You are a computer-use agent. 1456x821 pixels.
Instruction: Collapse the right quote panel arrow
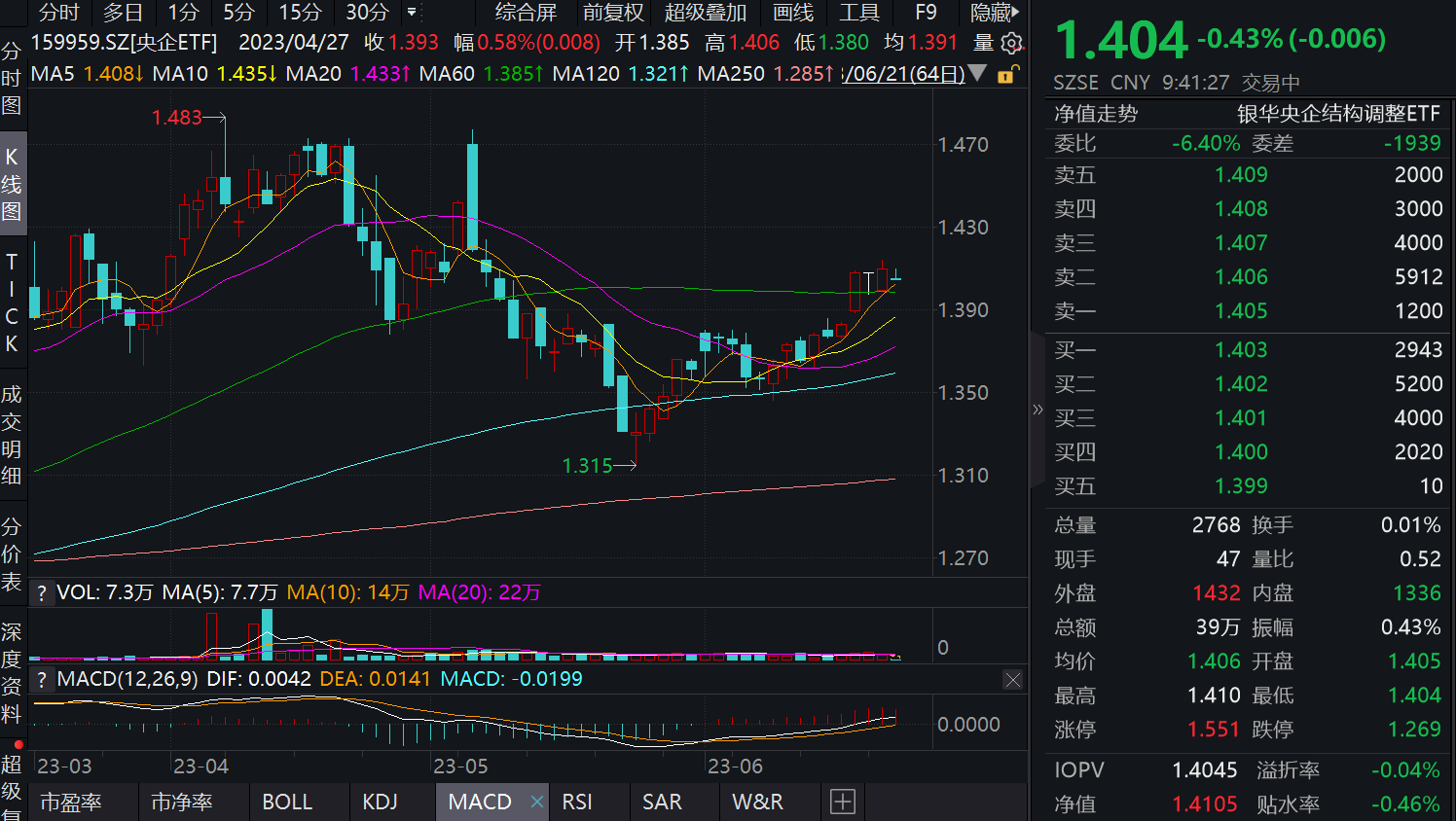[1037, 410]
